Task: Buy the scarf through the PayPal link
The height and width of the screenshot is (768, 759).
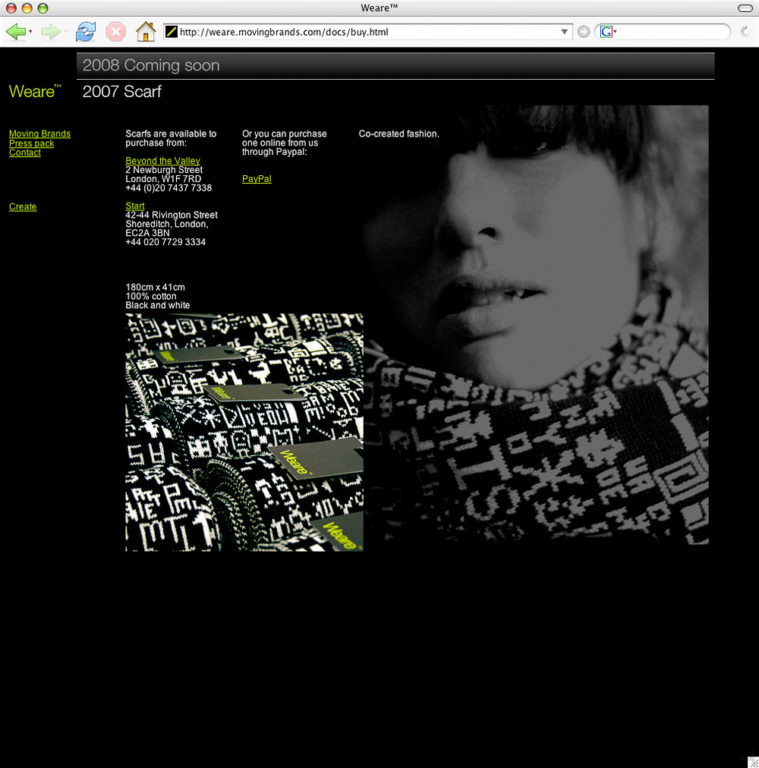Action: [257, 179]
